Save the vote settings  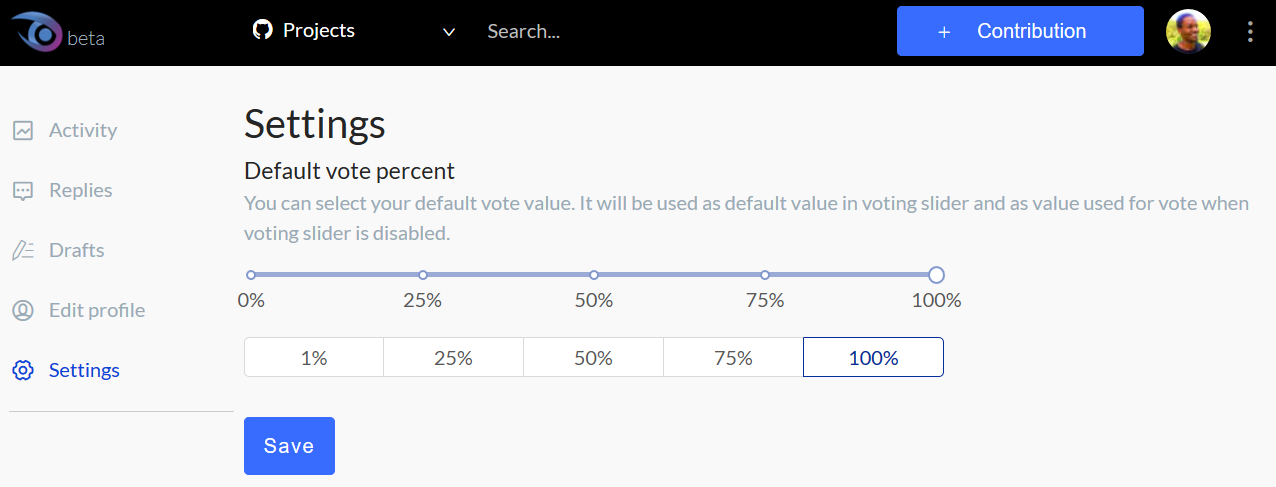coord(289,446)
